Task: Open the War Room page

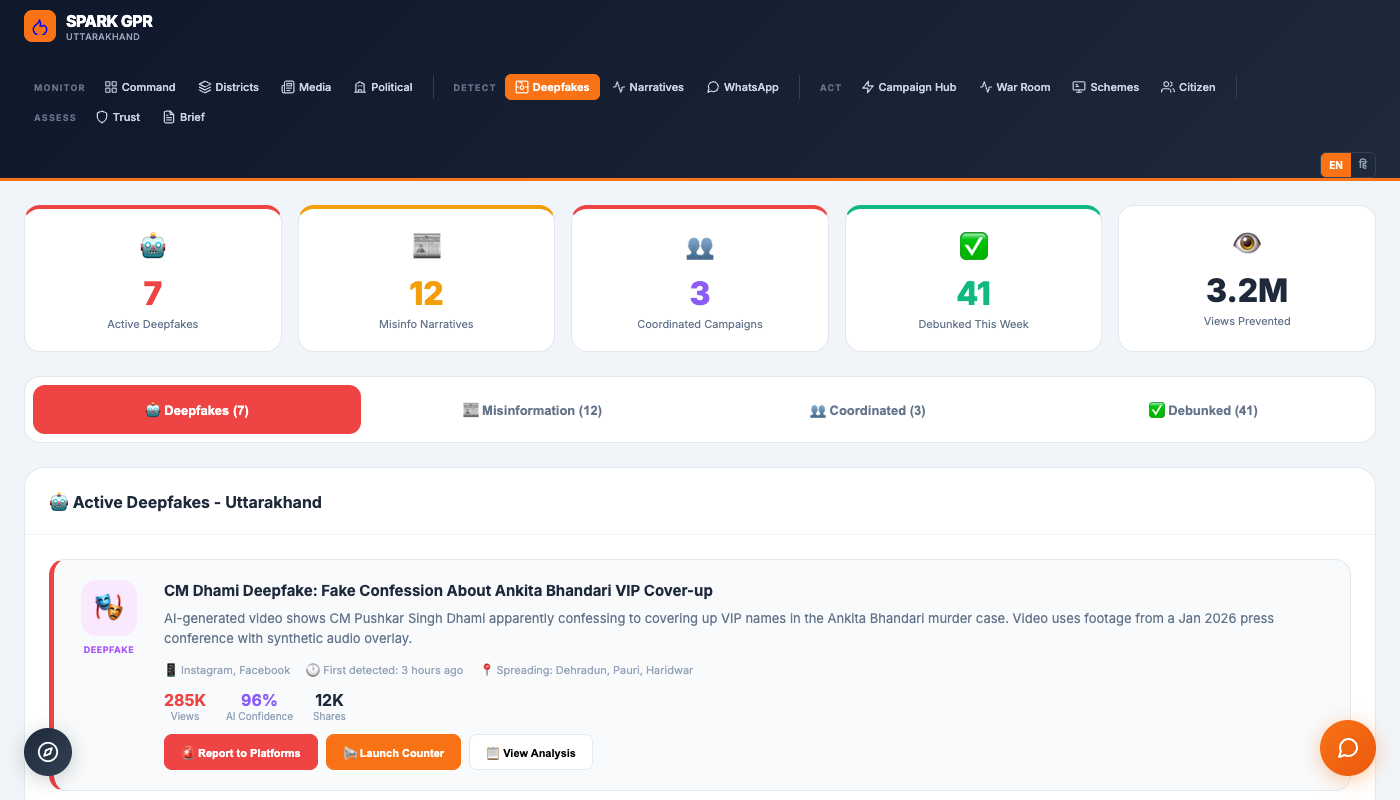Action: pyautogui.click(x=1014, y=87)
